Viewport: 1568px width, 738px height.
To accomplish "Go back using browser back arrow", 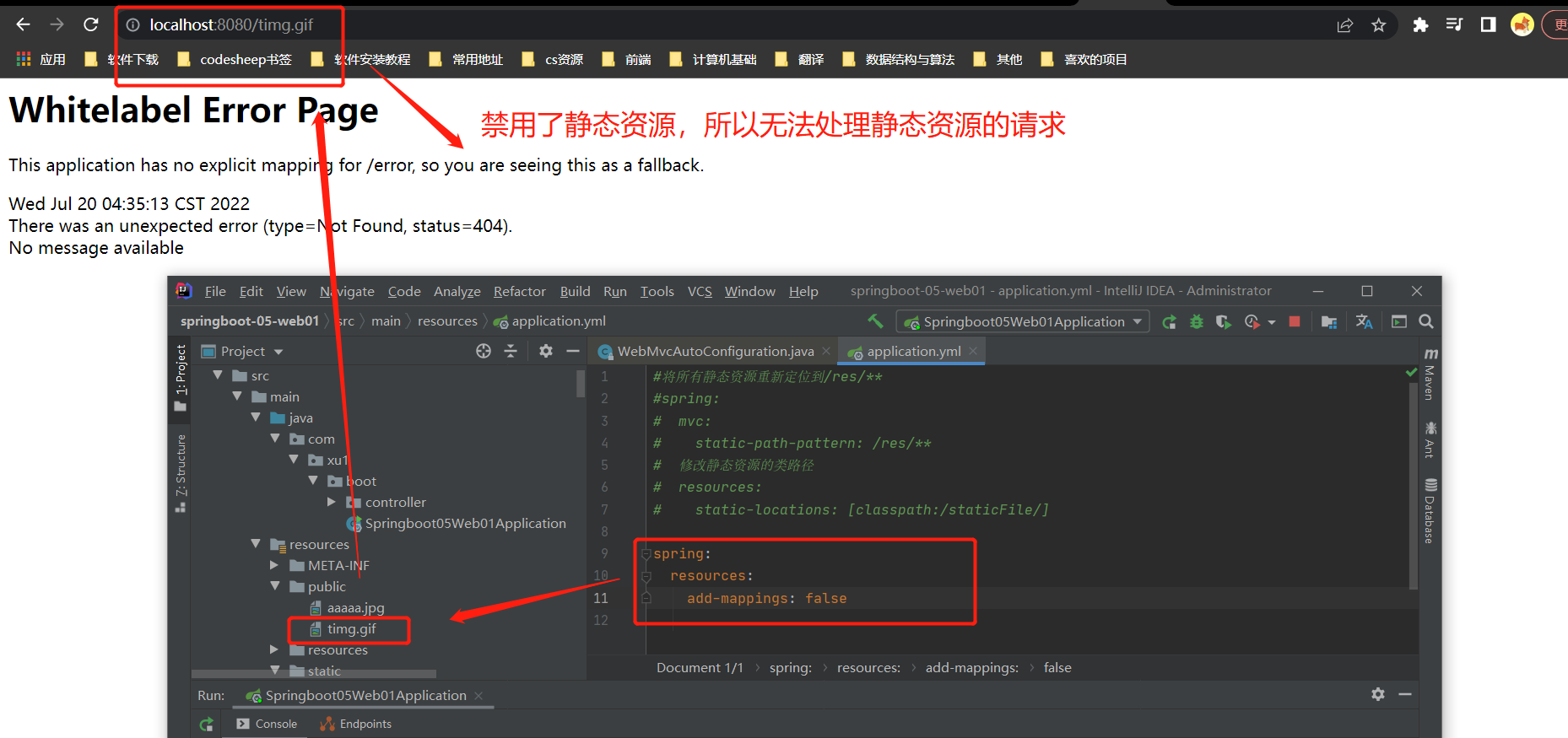I will pos(24,24).
